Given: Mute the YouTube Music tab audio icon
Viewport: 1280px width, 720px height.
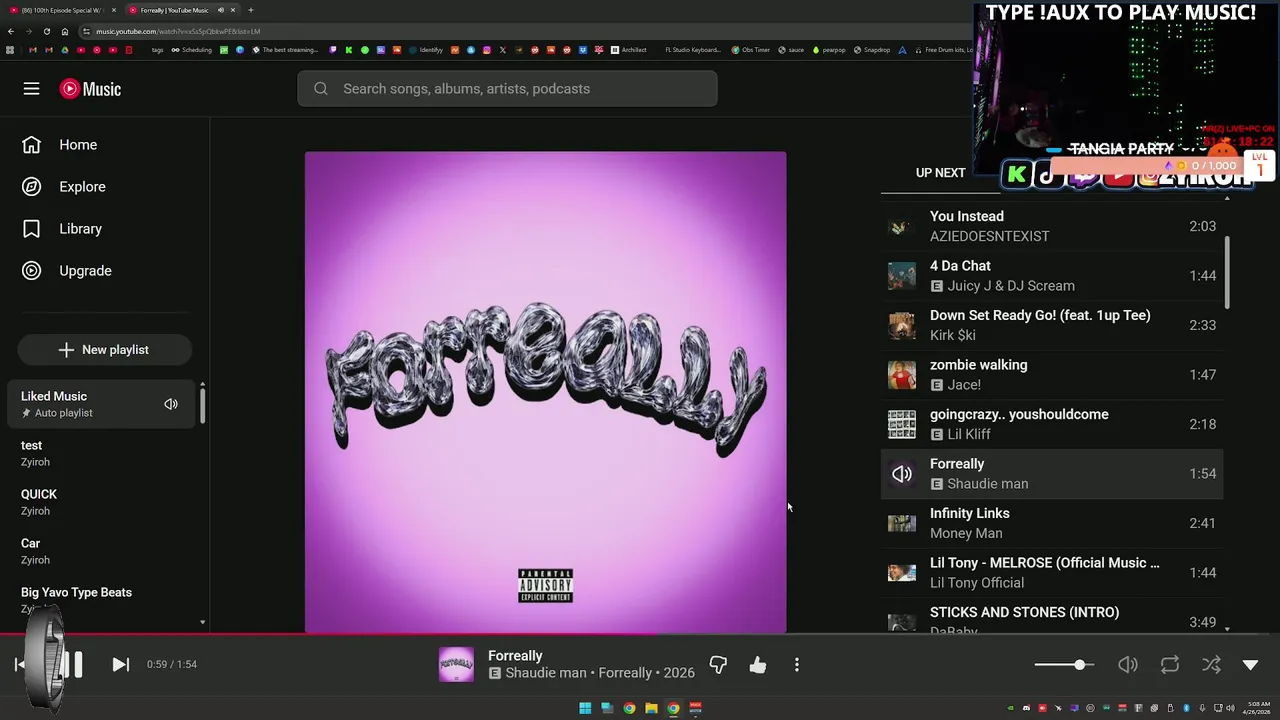Looking at the screenshot, I should (x=220, y=10).
